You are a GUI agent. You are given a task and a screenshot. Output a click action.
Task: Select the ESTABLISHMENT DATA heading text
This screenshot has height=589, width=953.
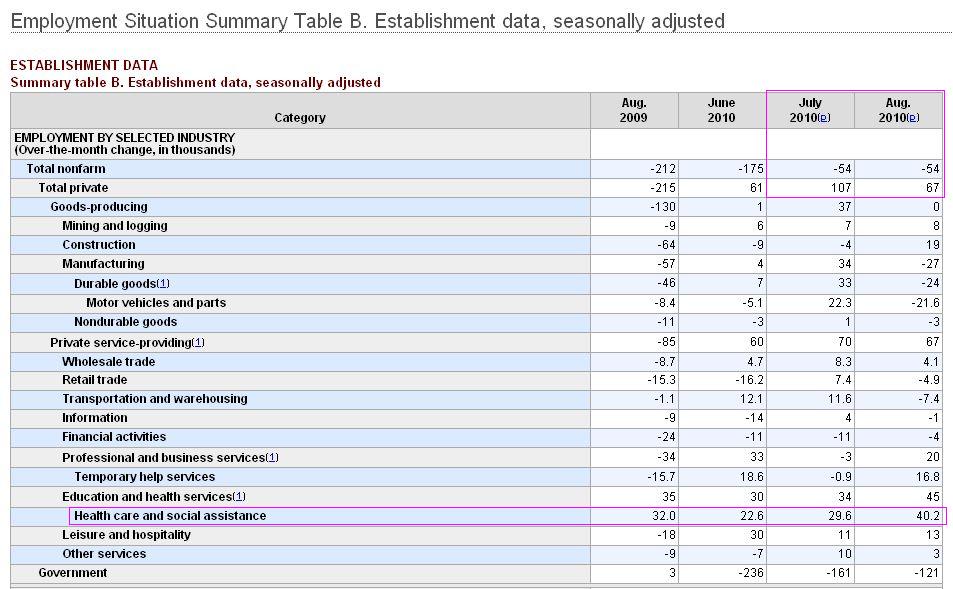click(84, 66)
